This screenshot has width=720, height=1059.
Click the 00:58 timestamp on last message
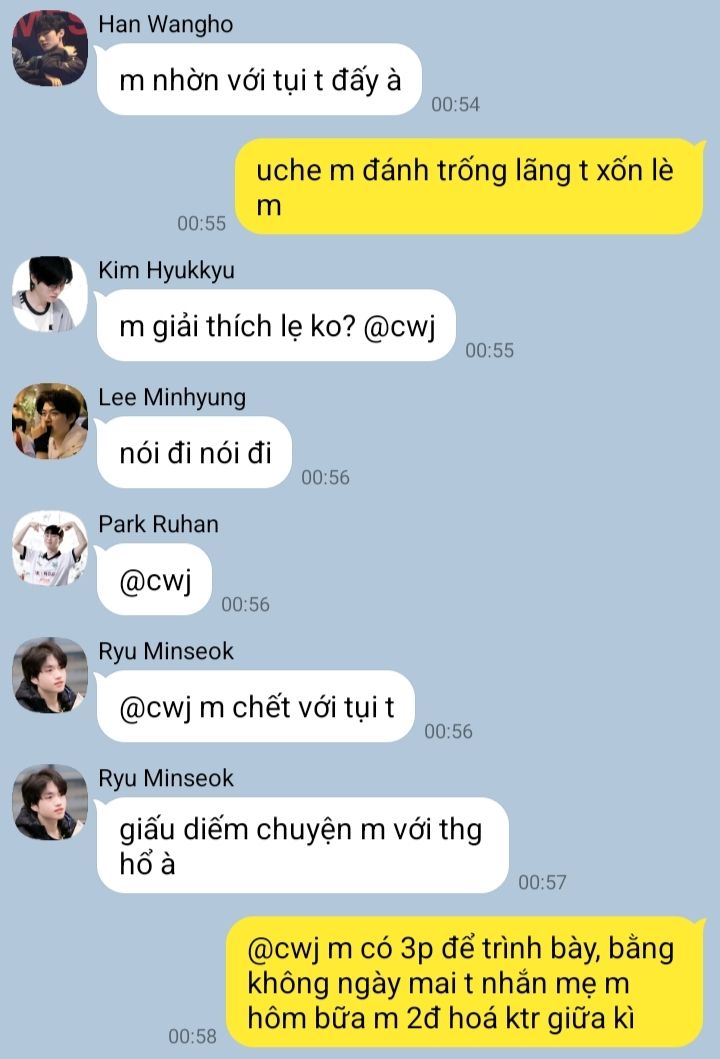coord(192,1036)
